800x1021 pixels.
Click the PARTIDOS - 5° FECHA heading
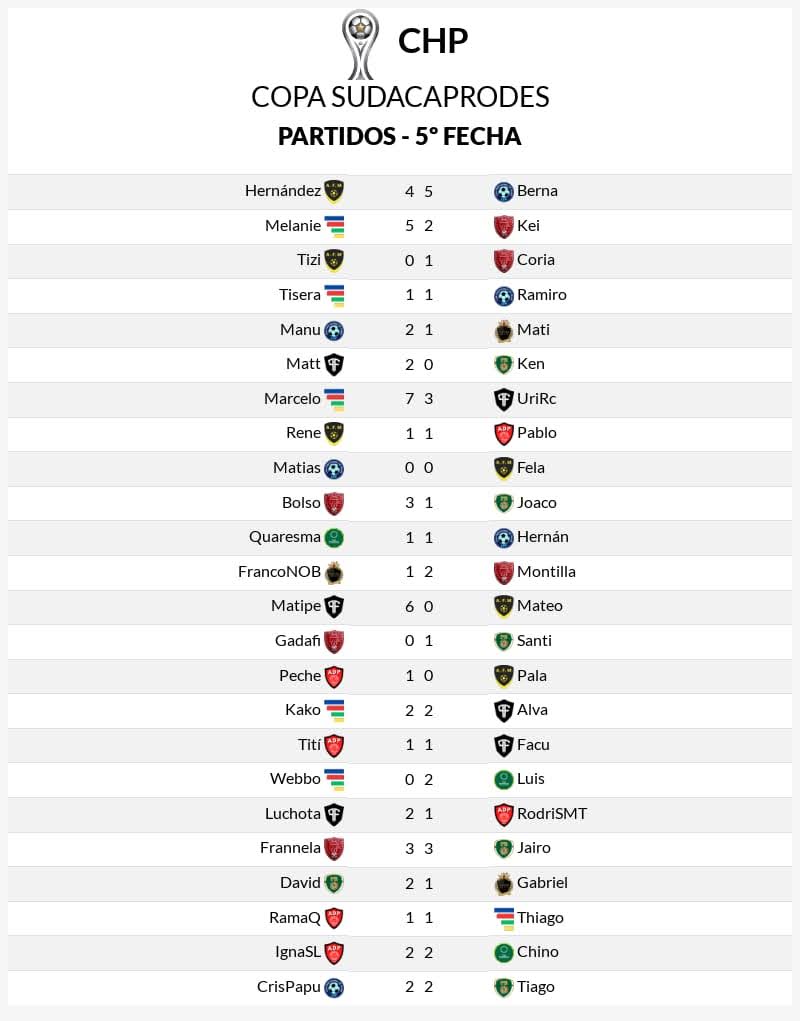coord(400,137)
